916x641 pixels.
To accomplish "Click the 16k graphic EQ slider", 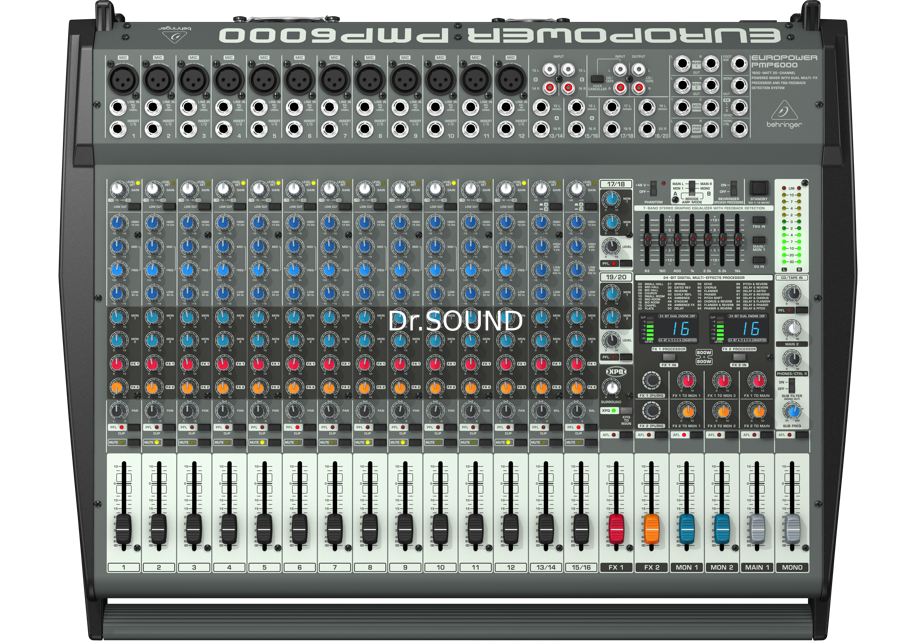I will [x=737, y=238].
